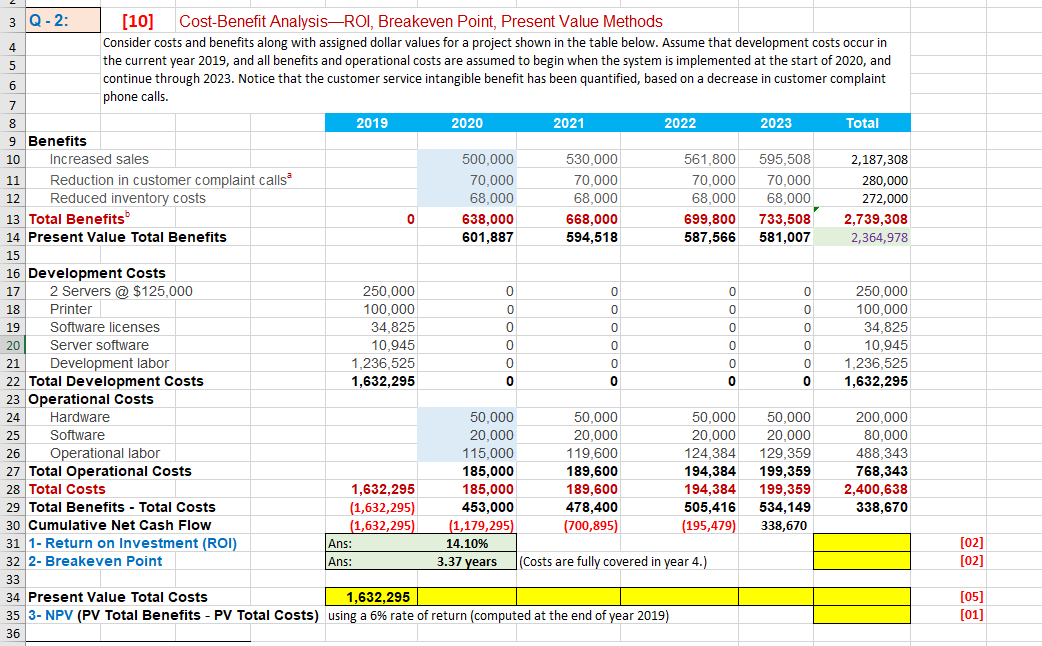Image resolution: width=1042 pixels, height=646 pixels.
Task: Click the [05] marks label
Action: coord(971,597)
